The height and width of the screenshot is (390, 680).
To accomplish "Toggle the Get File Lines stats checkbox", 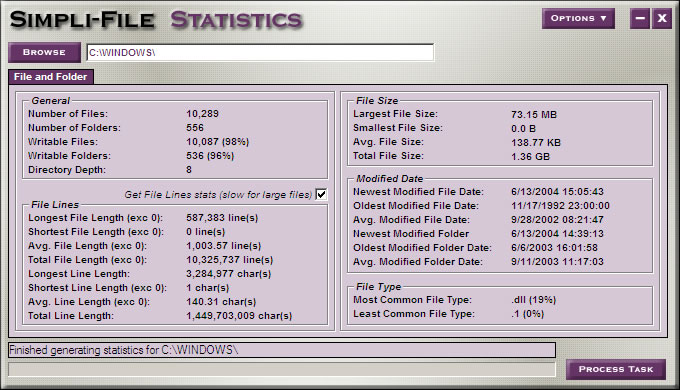I will 321,194.
